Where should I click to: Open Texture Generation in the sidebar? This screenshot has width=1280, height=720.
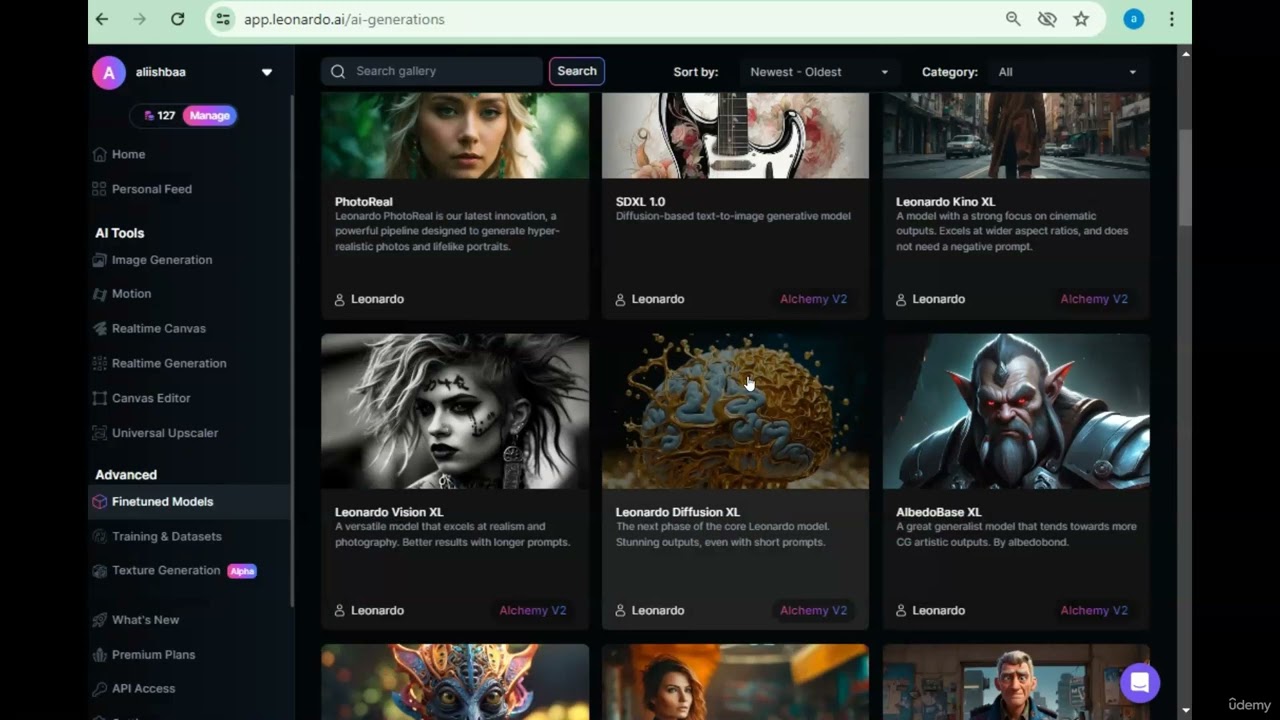click(166, 570)
